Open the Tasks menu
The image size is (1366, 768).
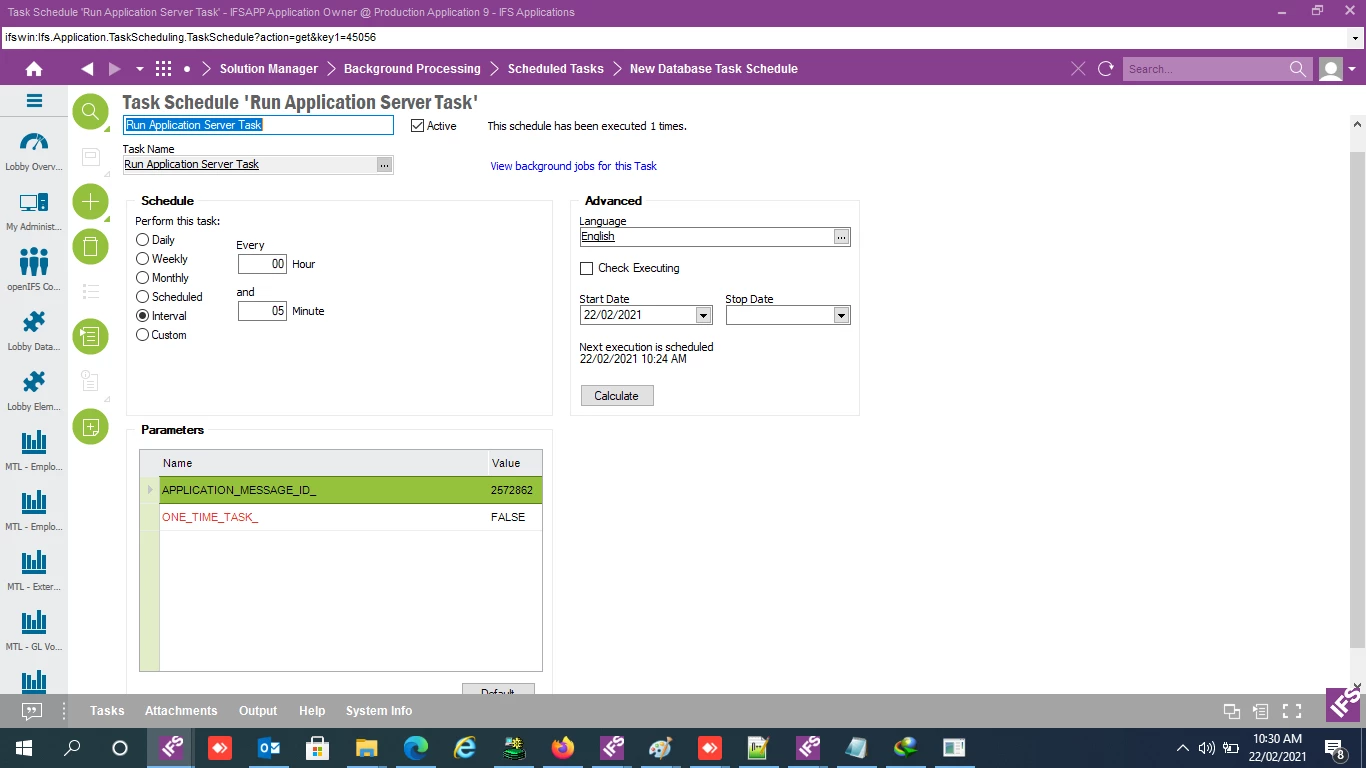tap(107, 711)
